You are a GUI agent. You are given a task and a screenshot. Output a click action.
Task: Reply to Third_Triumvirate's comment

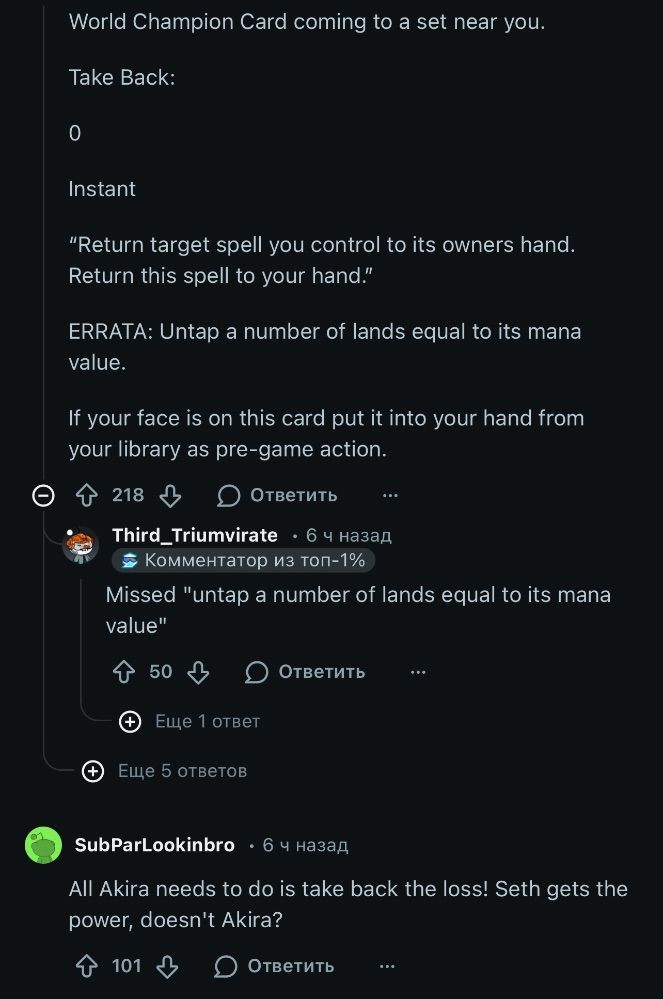coord(305,672)
